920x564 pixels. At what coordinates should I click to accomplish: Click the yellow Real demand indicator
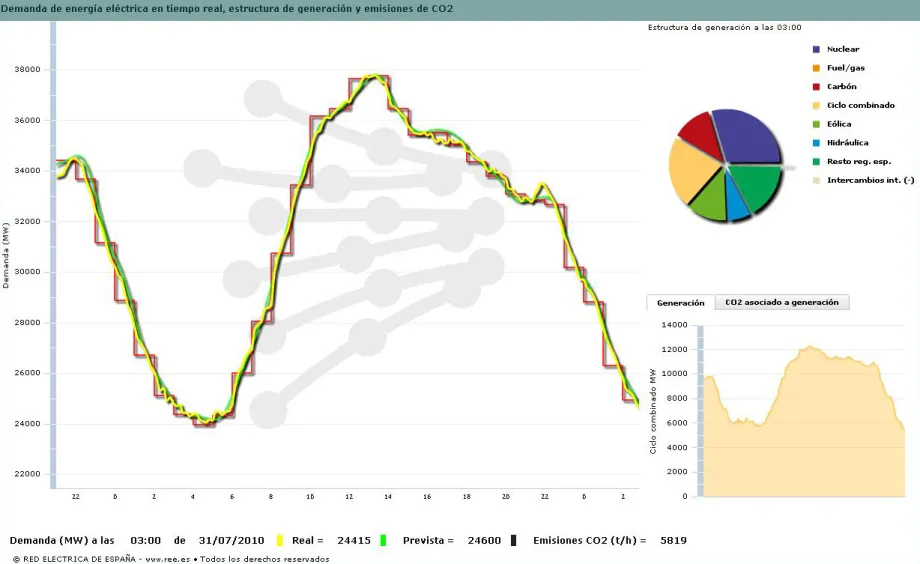click(x=280, y=540)
